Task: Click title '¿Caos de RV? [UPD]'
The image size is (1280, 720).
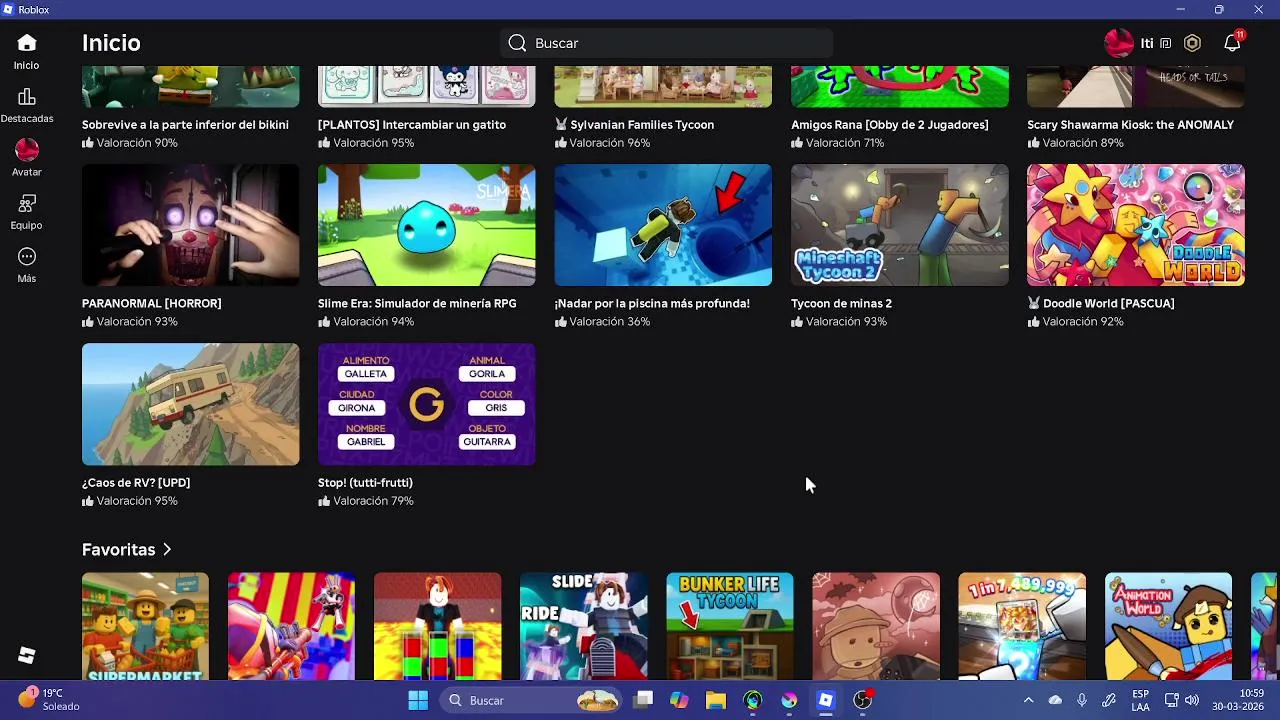Action: coord(136,483)
